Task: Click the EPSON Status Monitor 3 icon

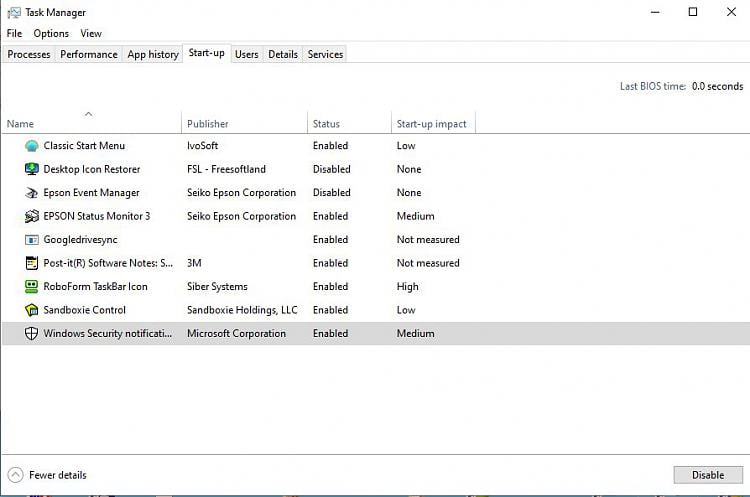Action: 31,216
